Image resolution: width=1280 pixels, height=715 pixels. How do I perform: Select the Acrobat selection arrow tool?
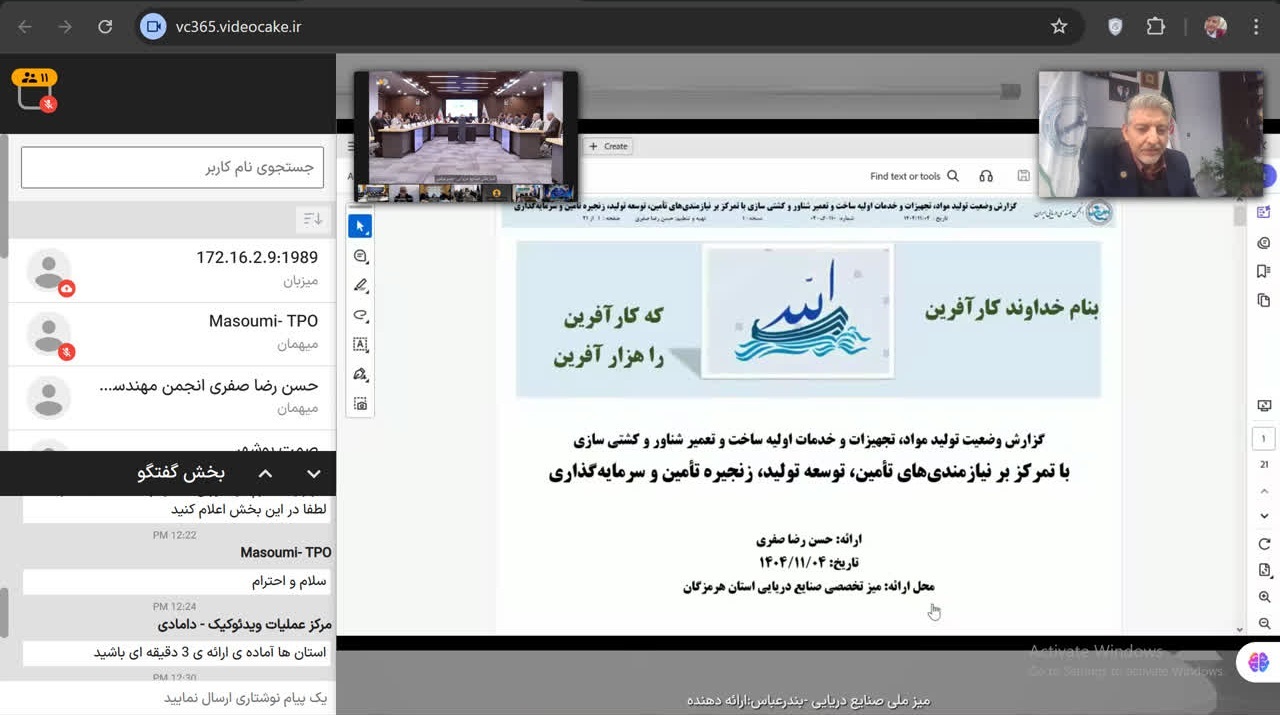click(x=360, y=225)
